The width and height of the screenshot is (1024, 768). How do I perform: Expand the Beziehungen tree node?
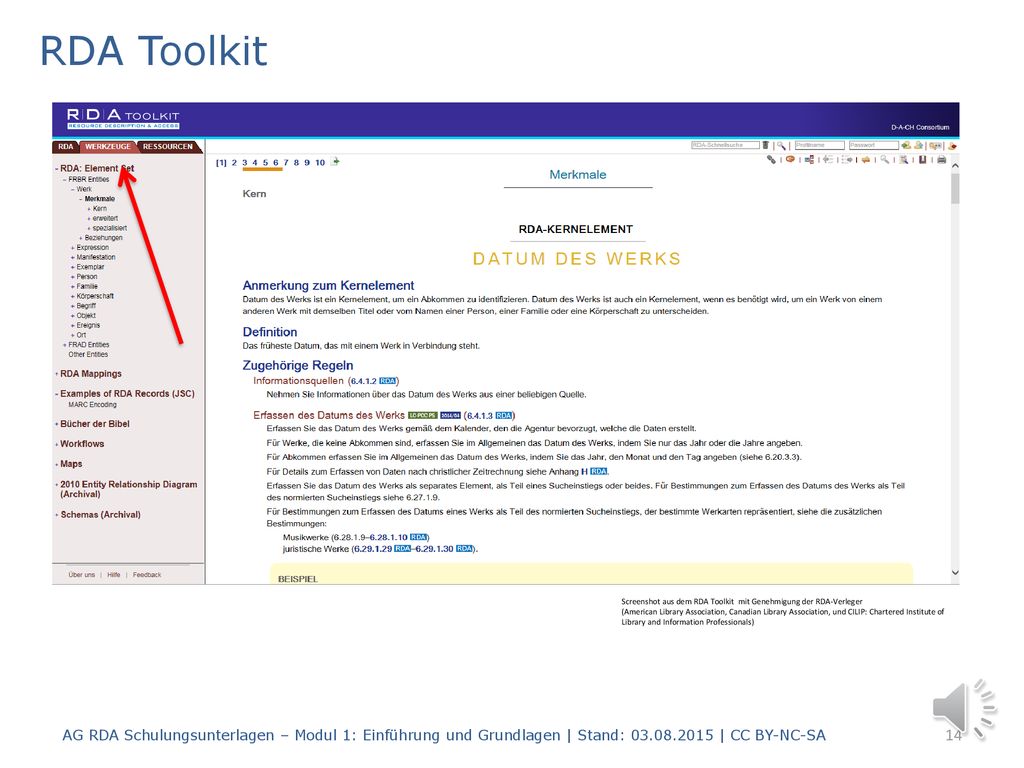pos(80,238)
